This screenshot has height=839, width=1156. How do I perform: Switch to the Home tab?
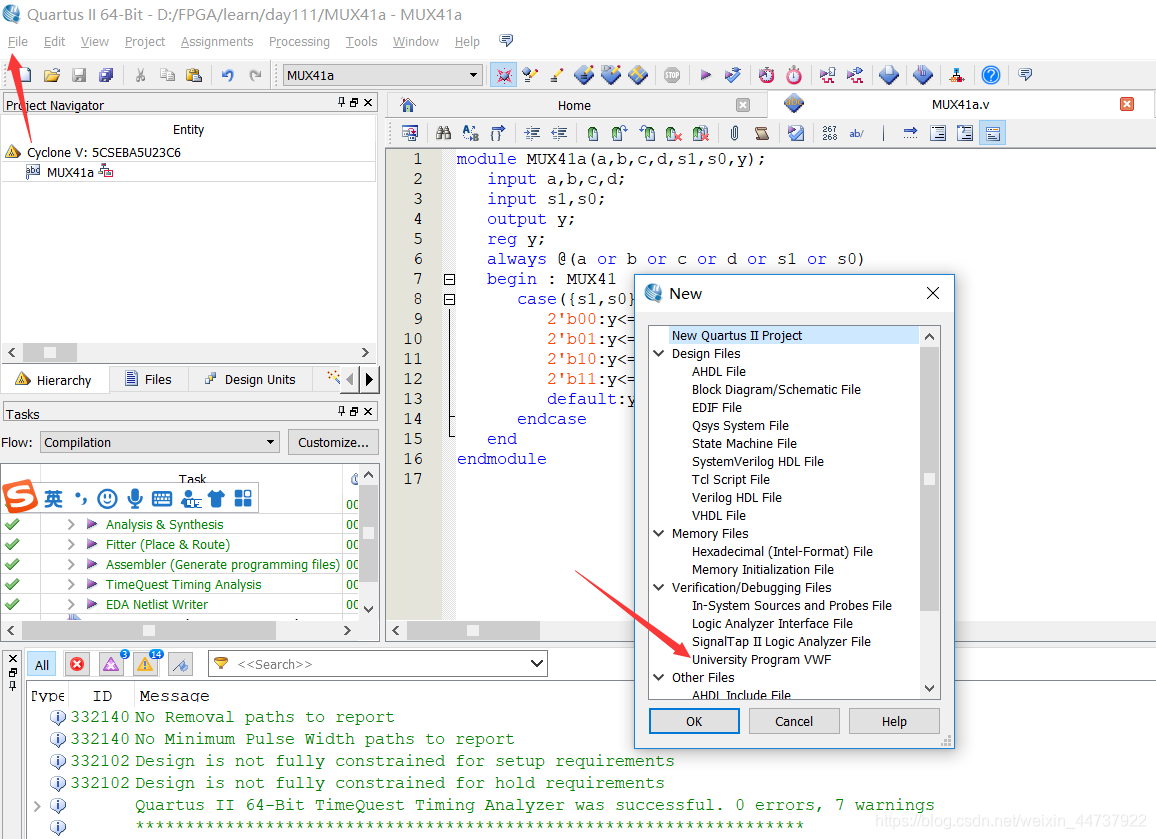pos(574,105)
